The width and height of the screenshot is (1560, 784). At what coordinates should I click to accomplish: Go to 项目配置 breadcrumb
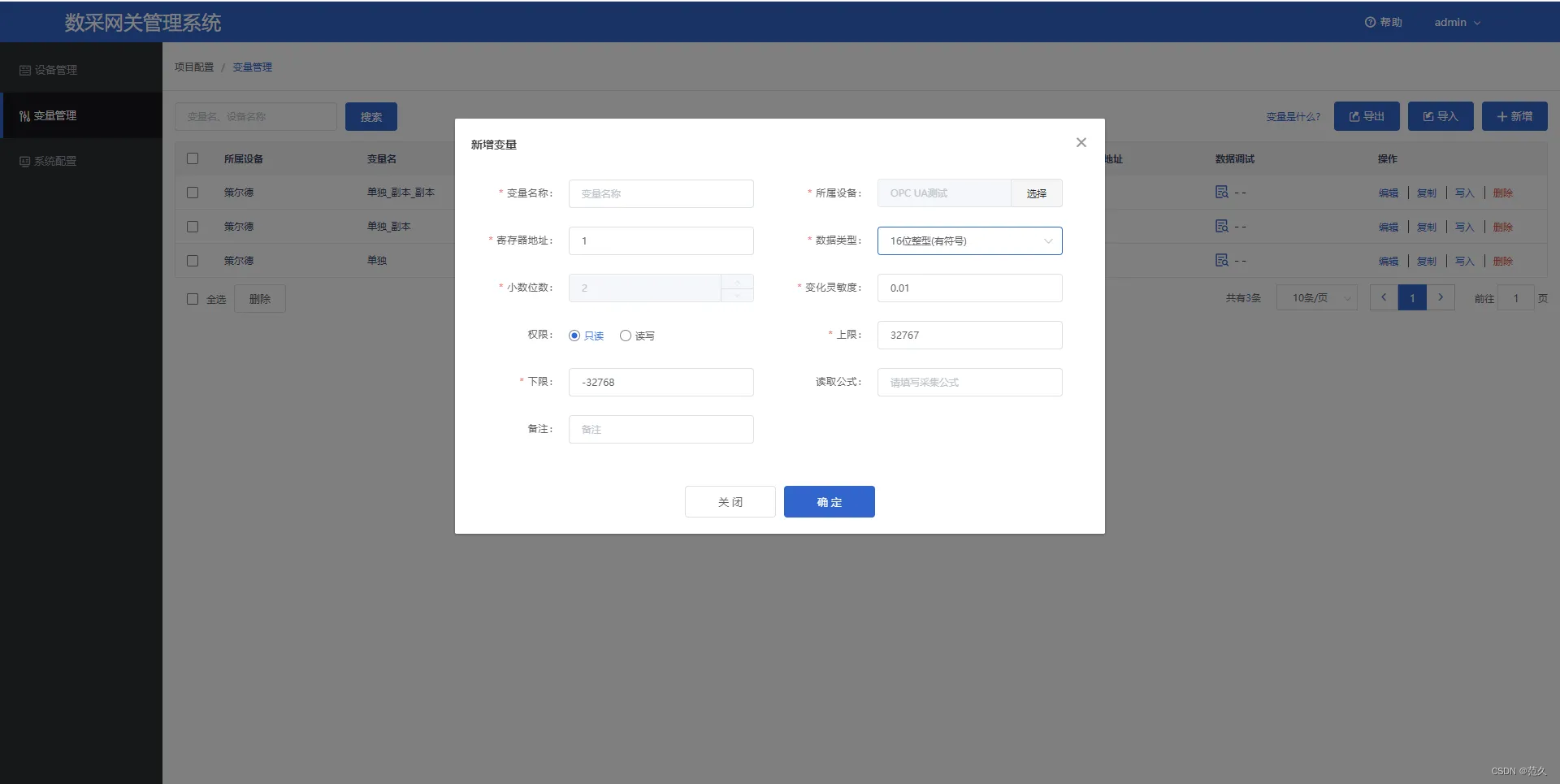click(x=194, y=67)
